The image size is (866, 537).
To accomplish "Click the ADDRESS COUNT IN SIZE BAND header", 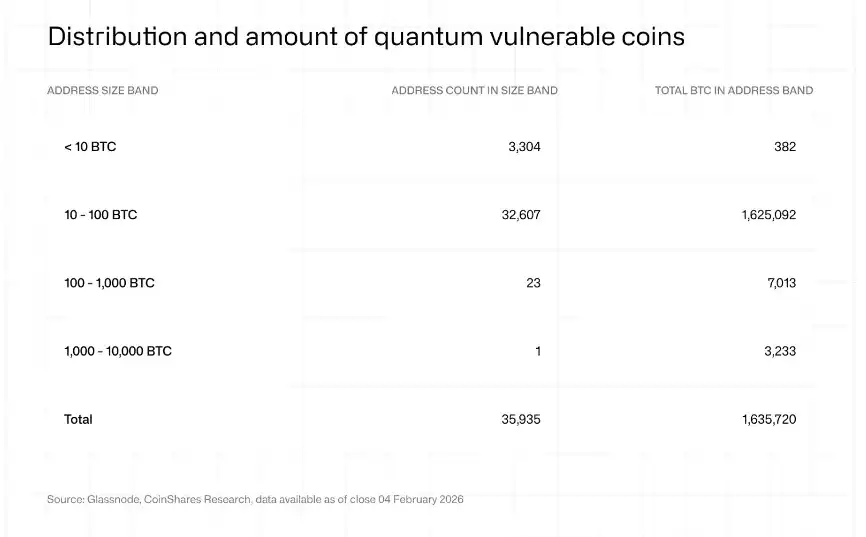I will 474,90.
